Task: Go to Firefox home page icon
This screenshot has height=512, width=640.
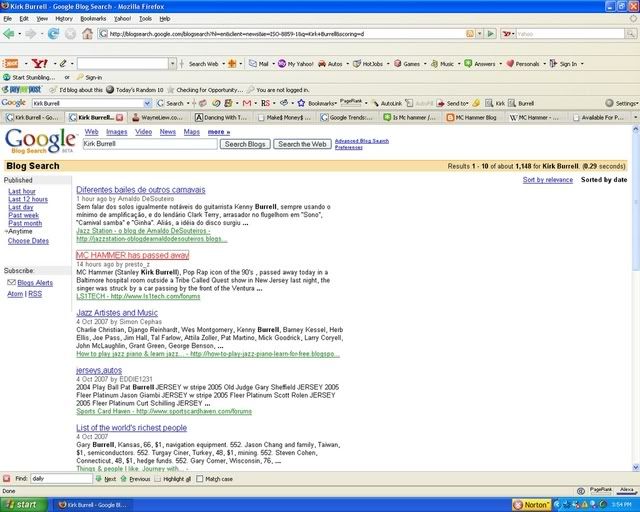Action: [x=87, y=34]
